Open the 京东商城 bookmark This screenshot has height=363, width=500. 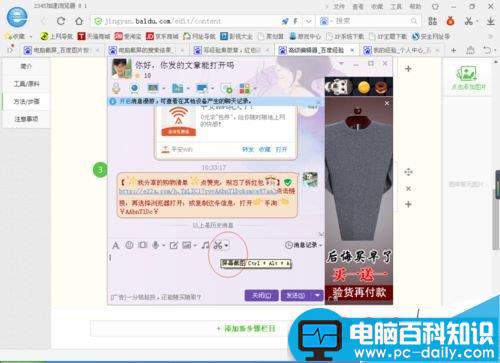162,36
